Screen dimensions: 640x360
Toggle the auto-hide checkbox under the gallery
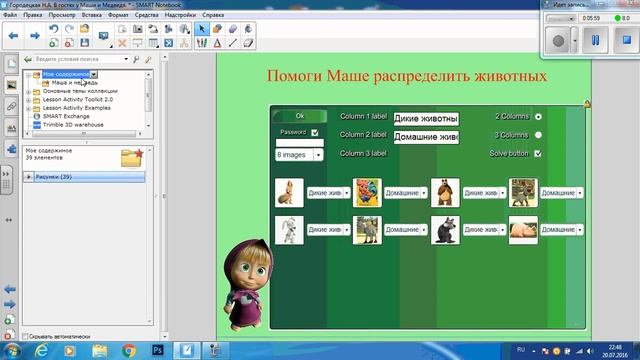(x=25, y=336)
